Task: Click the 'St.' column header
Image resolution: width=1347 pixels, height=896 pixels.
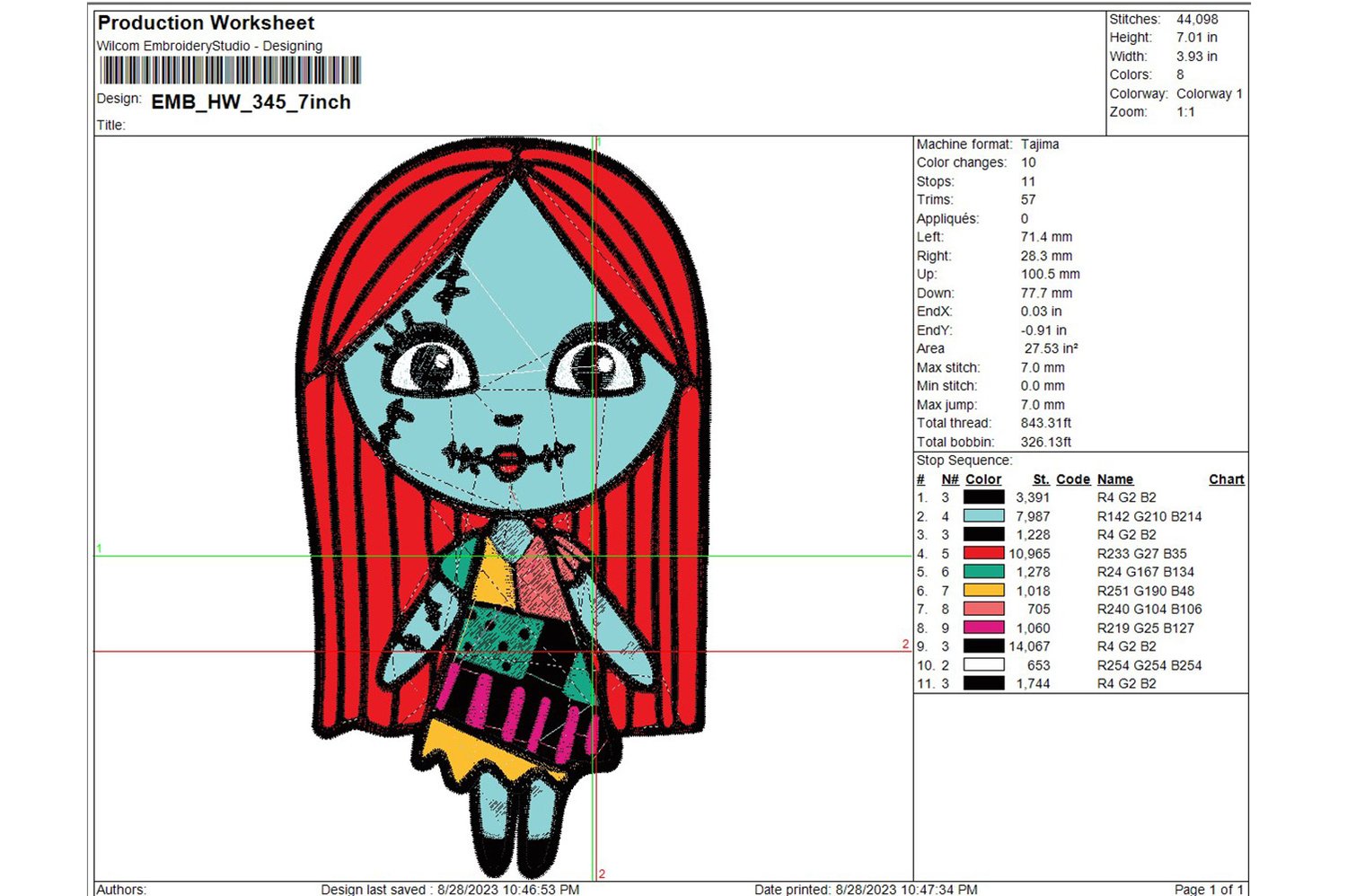Action: click(1041, 479)
